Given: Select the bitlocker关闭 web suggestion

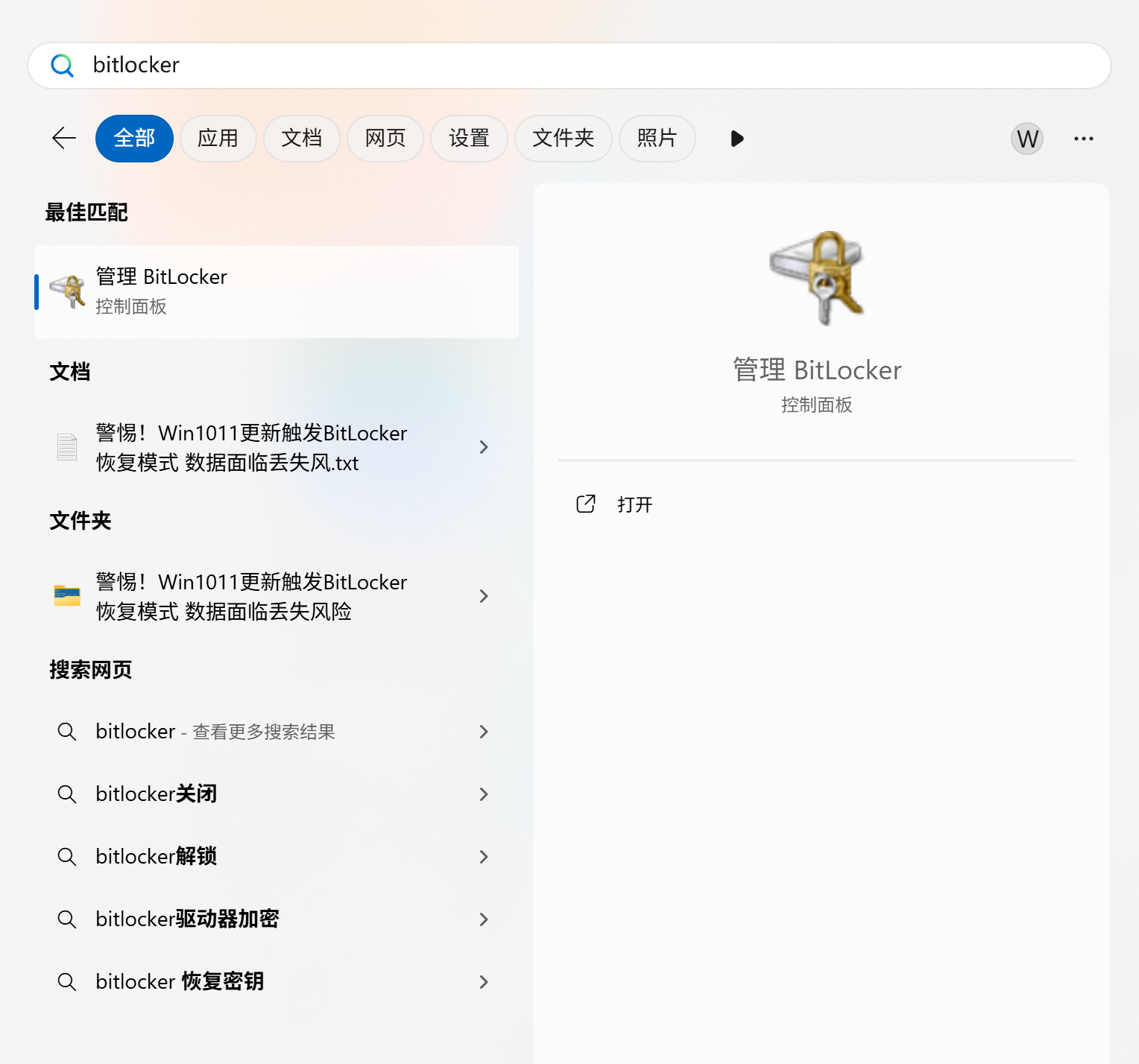Looking at the screenshot, I should (x=277, y=794).
